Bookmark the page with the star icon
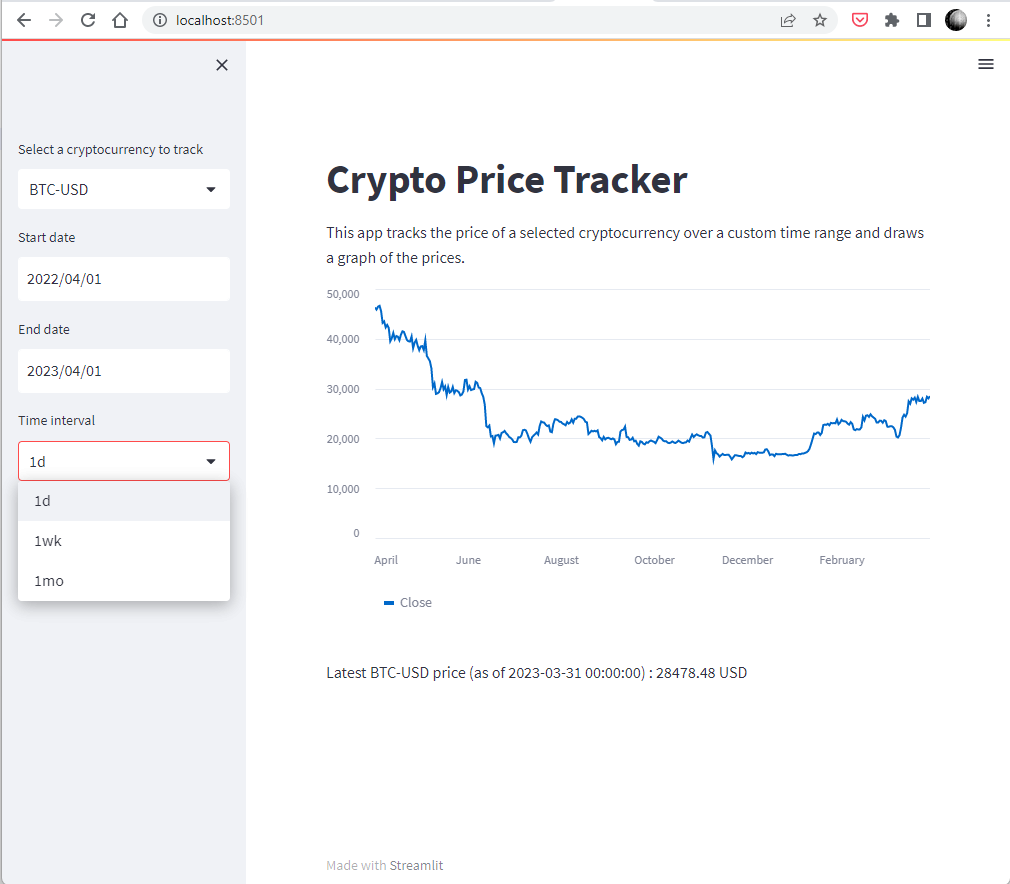This screenshot has width=1010, height=884. 821,20
